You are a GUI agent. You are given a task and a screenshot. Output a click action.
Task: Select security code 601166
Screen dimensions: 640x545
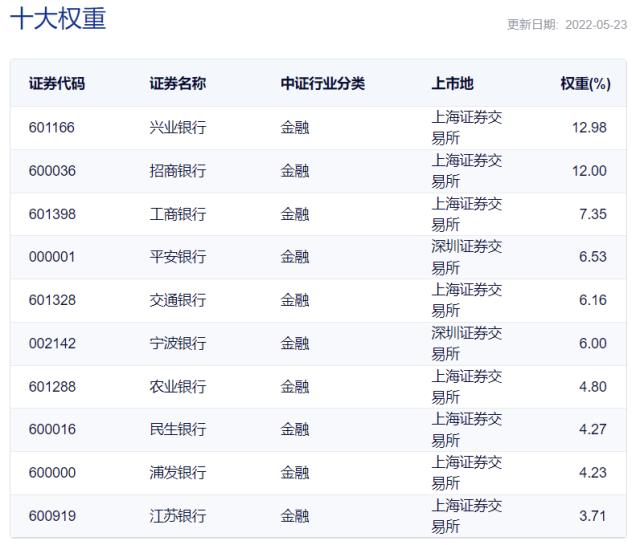52,127
